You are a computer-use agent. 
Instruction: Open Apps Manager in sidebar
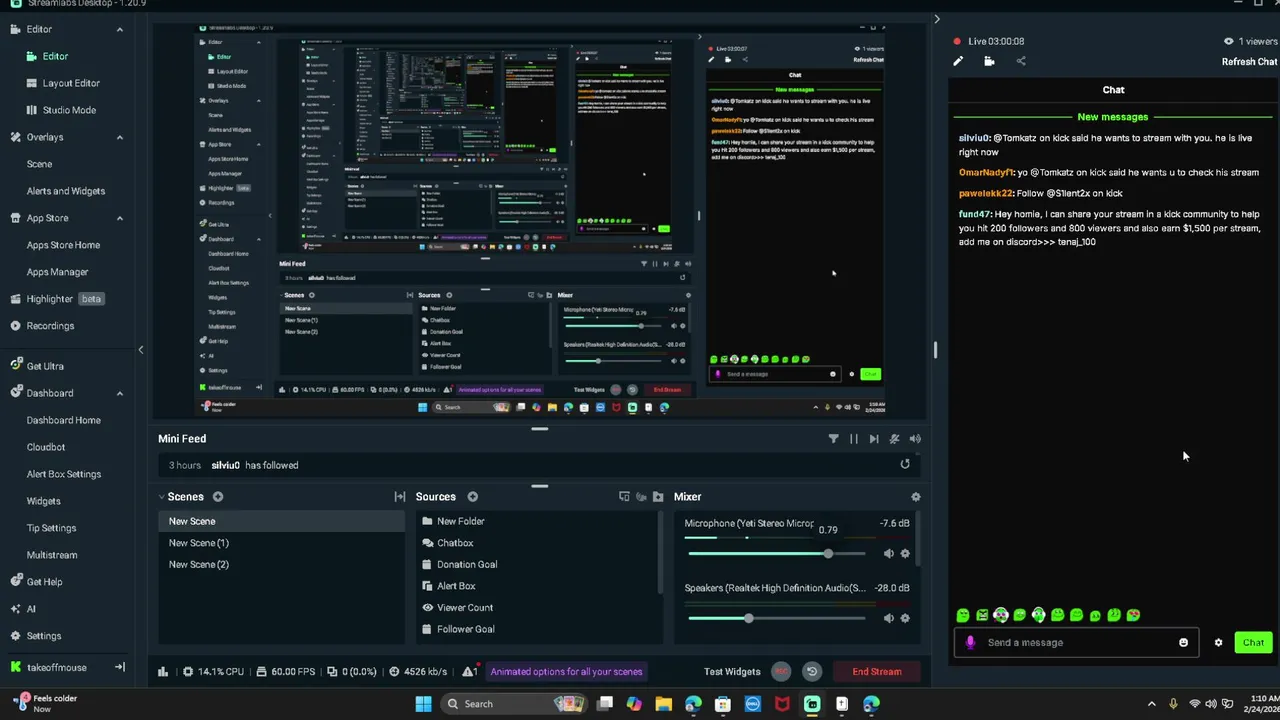57,272
